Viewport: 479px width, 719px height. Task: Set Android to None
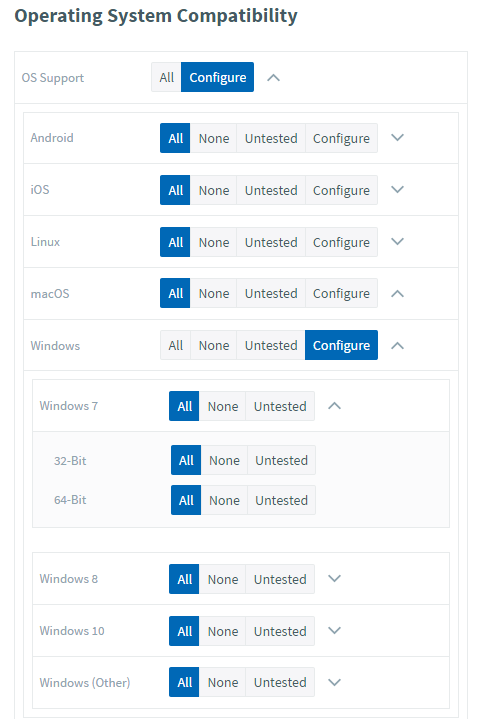click(214, 138)
